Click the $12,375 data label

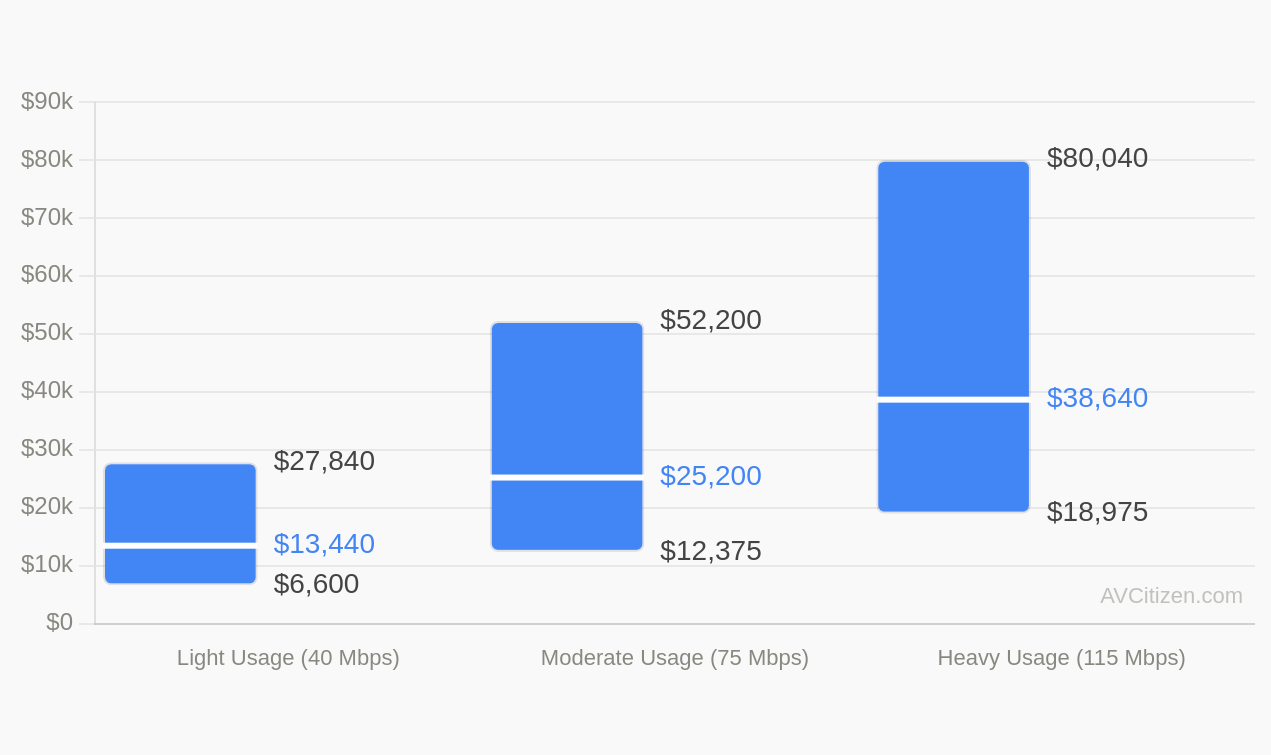coord(710,550)
